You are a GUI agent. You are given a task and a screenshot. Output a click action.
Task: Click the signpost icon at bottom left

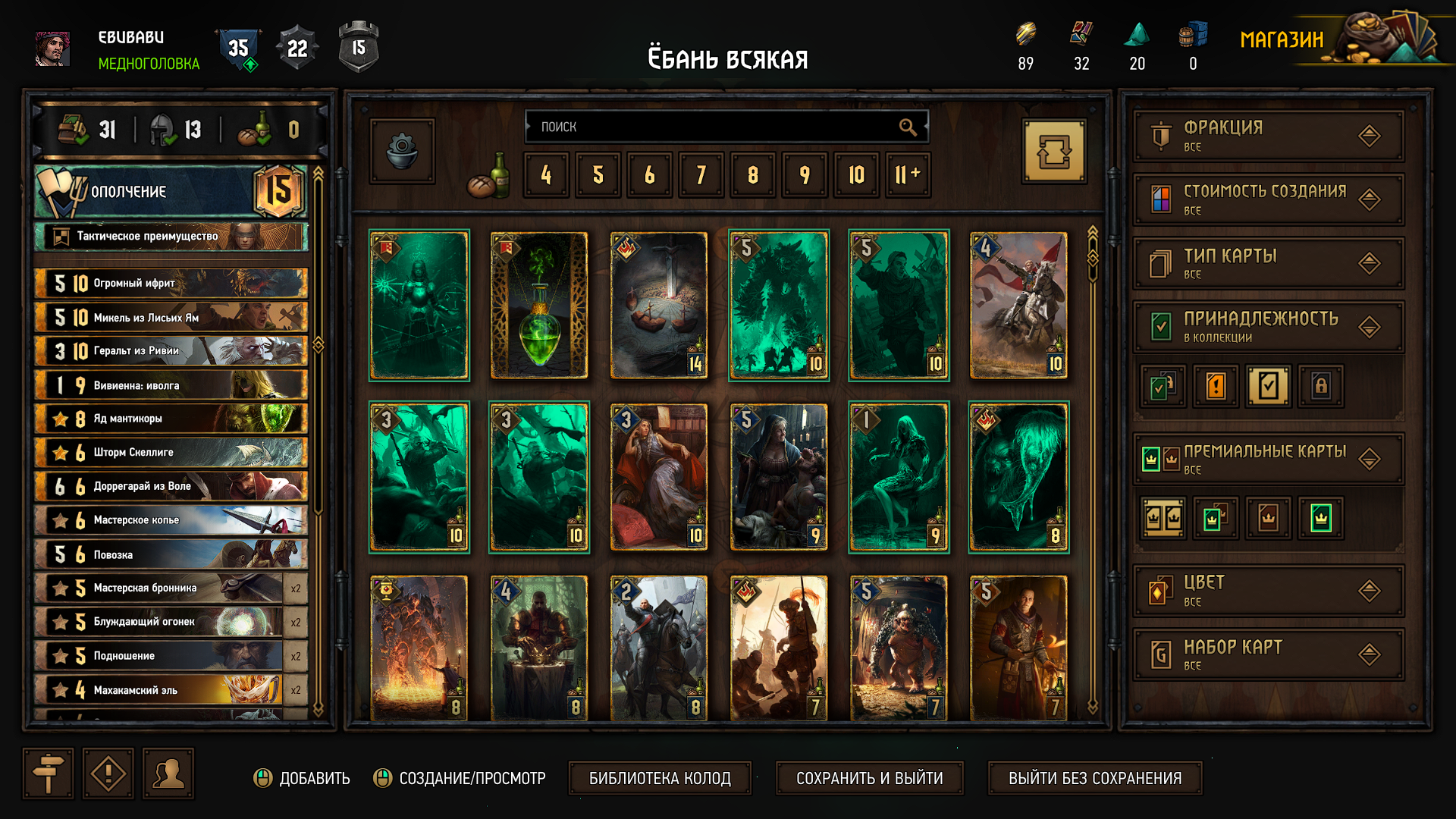pyautogui.click(x=48, y=773)
